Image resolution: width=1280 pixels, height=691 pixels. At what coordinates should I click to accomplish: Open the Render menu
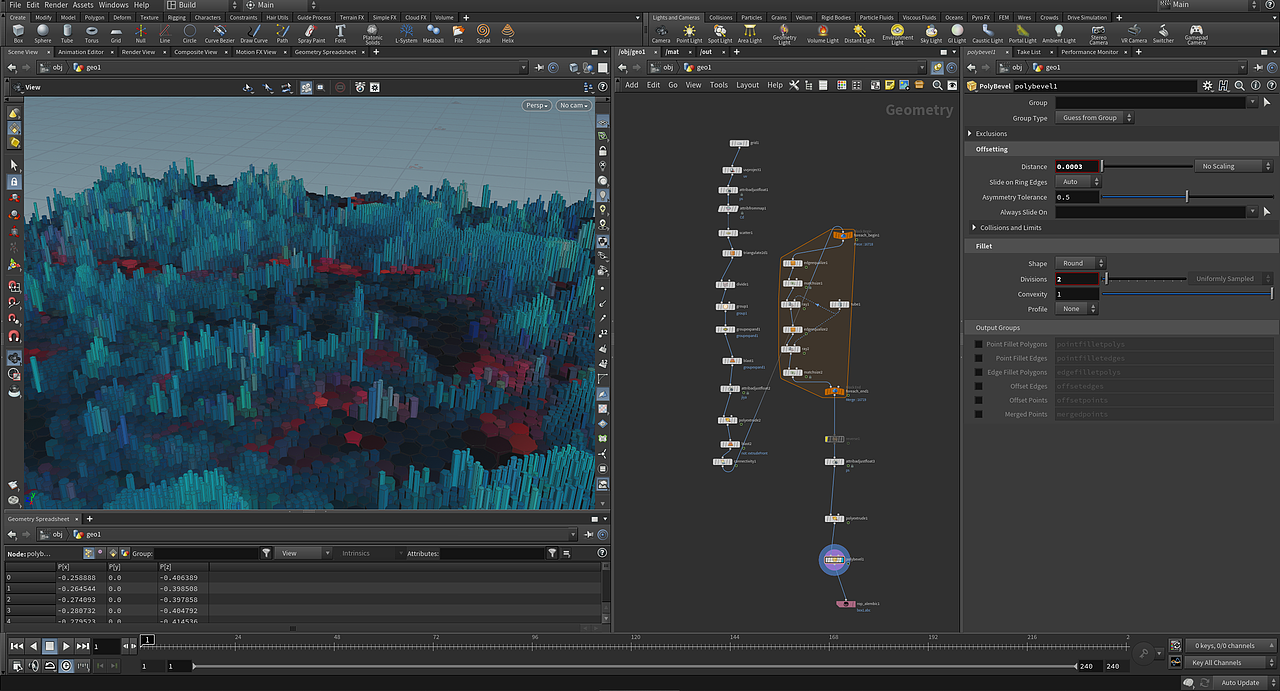tap(56, 5)
